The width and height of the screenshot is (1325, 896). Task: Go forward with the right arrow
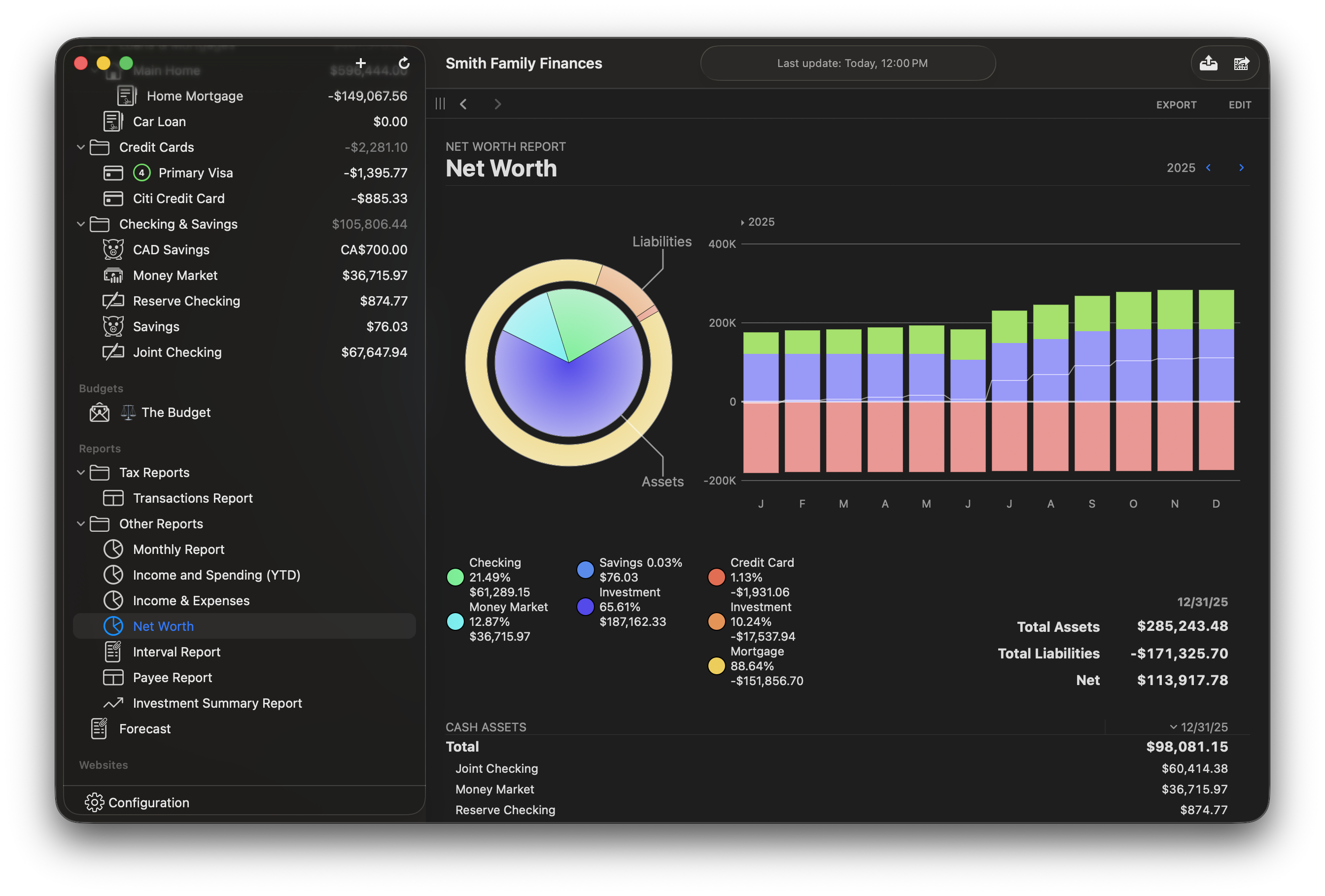click(x=498, y=103)
